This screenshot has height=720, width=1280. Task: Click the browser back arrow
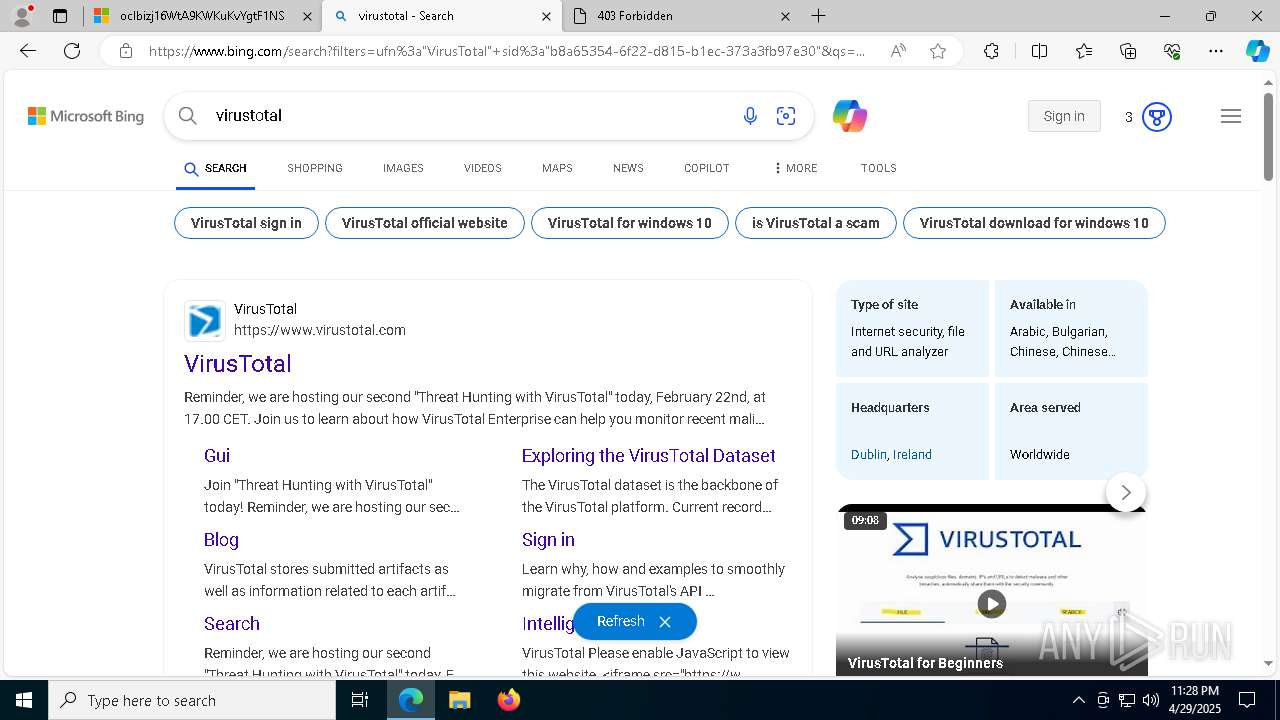point(28,51)
